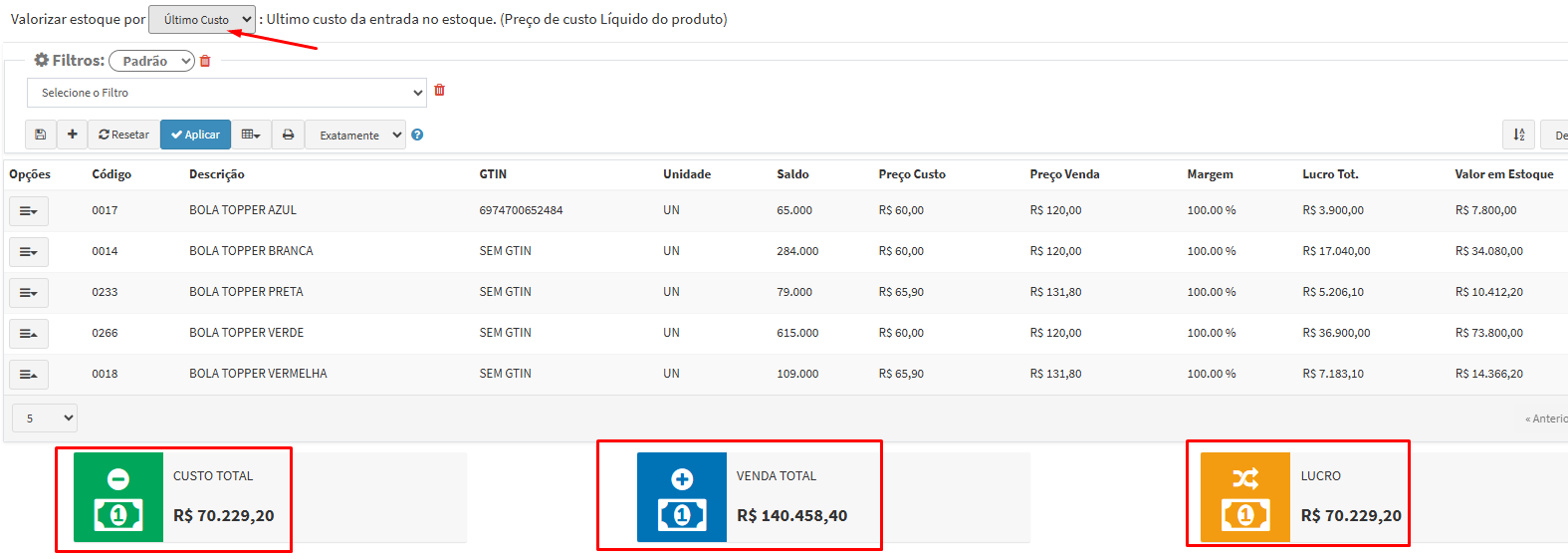Open options menu for BOLA TOPPER AZUL
The image size is (1568, 559).
(28, 211)
